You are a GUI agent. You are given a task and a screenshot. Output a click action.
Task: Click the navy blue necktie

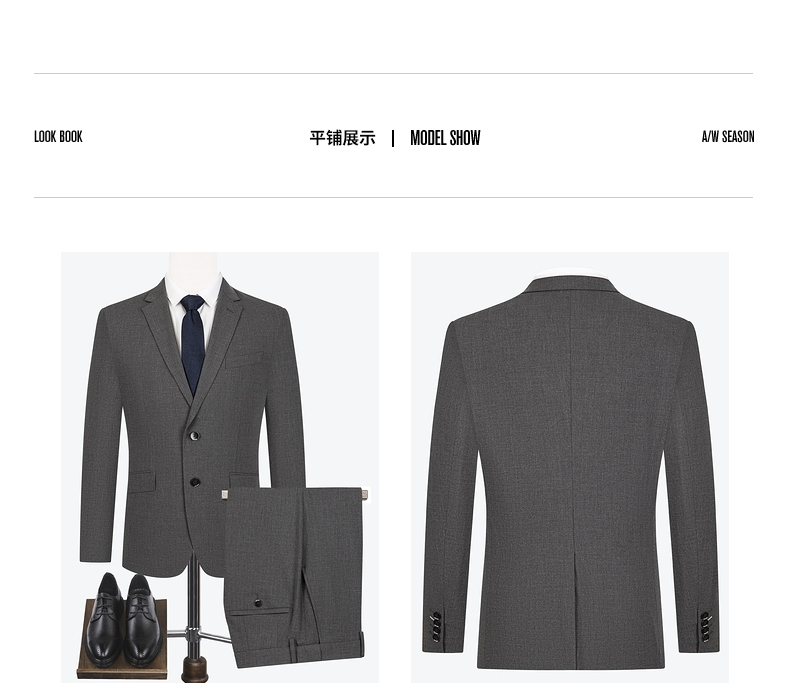pyautogui.click(x=193, y=345)
